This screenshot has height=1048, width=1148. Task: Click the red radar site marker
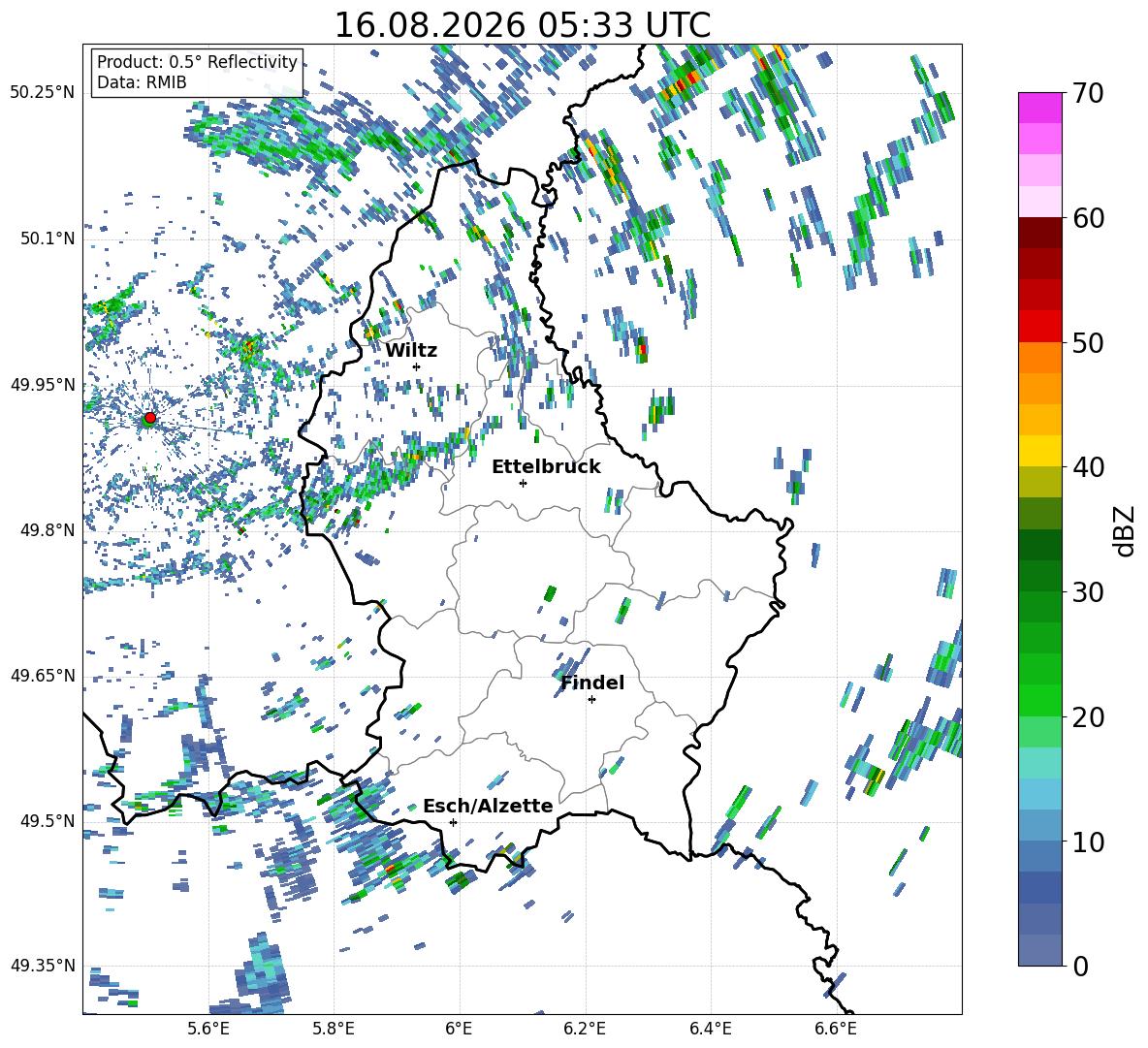(x=150, y=417)
